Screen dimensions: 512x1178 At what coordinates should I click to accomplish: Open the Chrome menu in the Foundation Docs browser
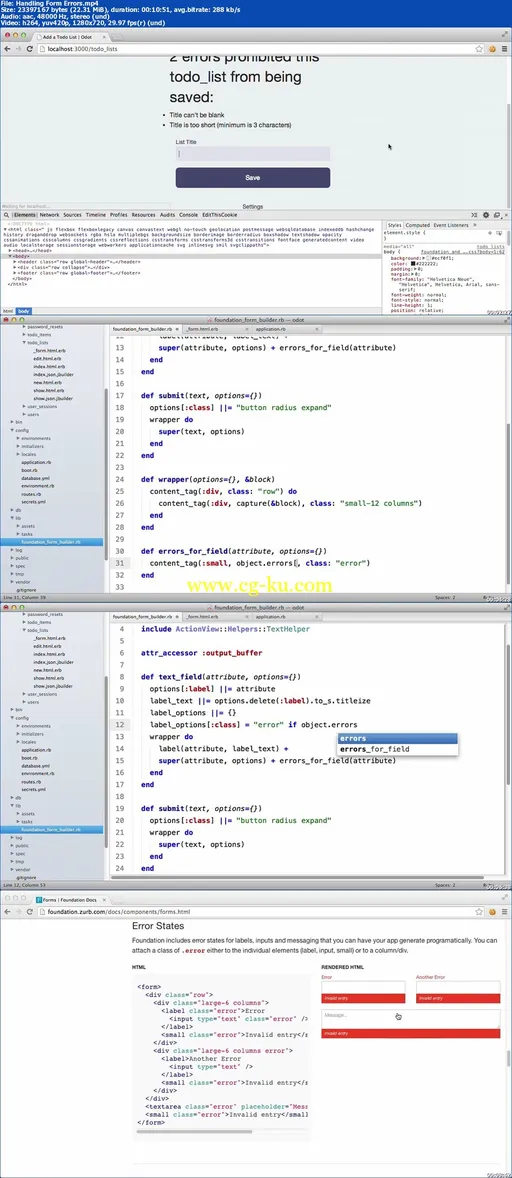(x=504, y=911)
